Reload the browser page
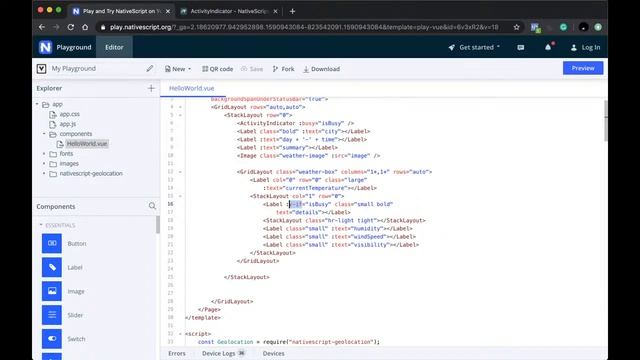640x360 pixels. tap(71, 27)
